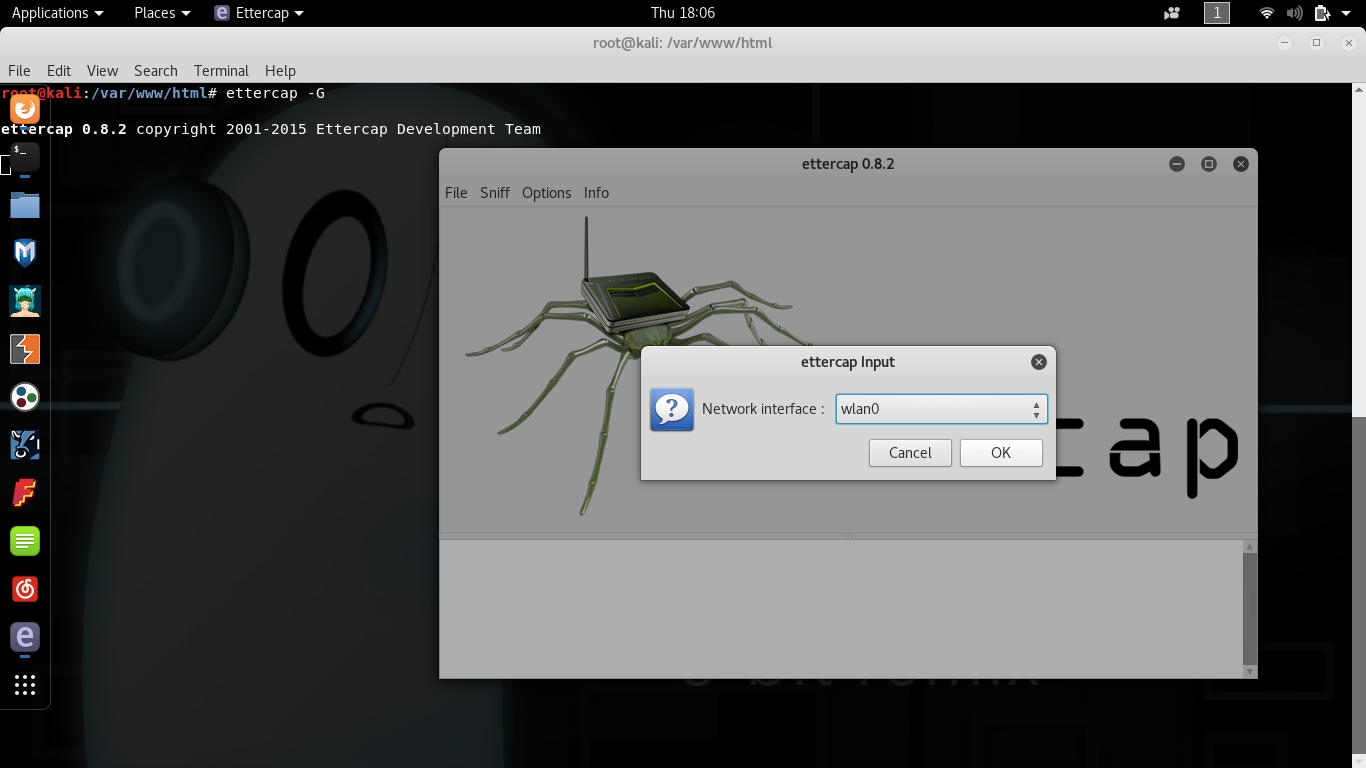Open Firefox from the dock
Screen dimensions: 1366x768
pos(25,108)
